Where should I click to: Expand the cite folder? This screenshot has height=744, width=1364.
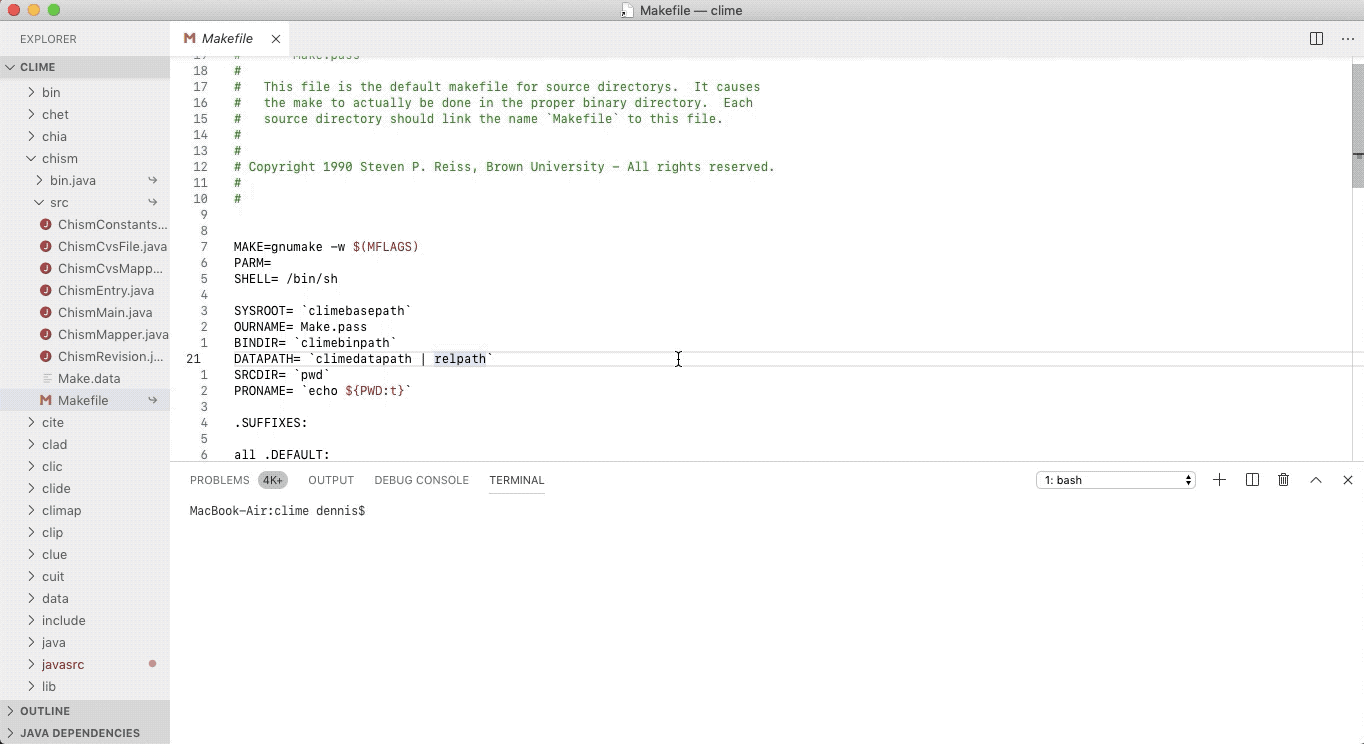[32, 422]
